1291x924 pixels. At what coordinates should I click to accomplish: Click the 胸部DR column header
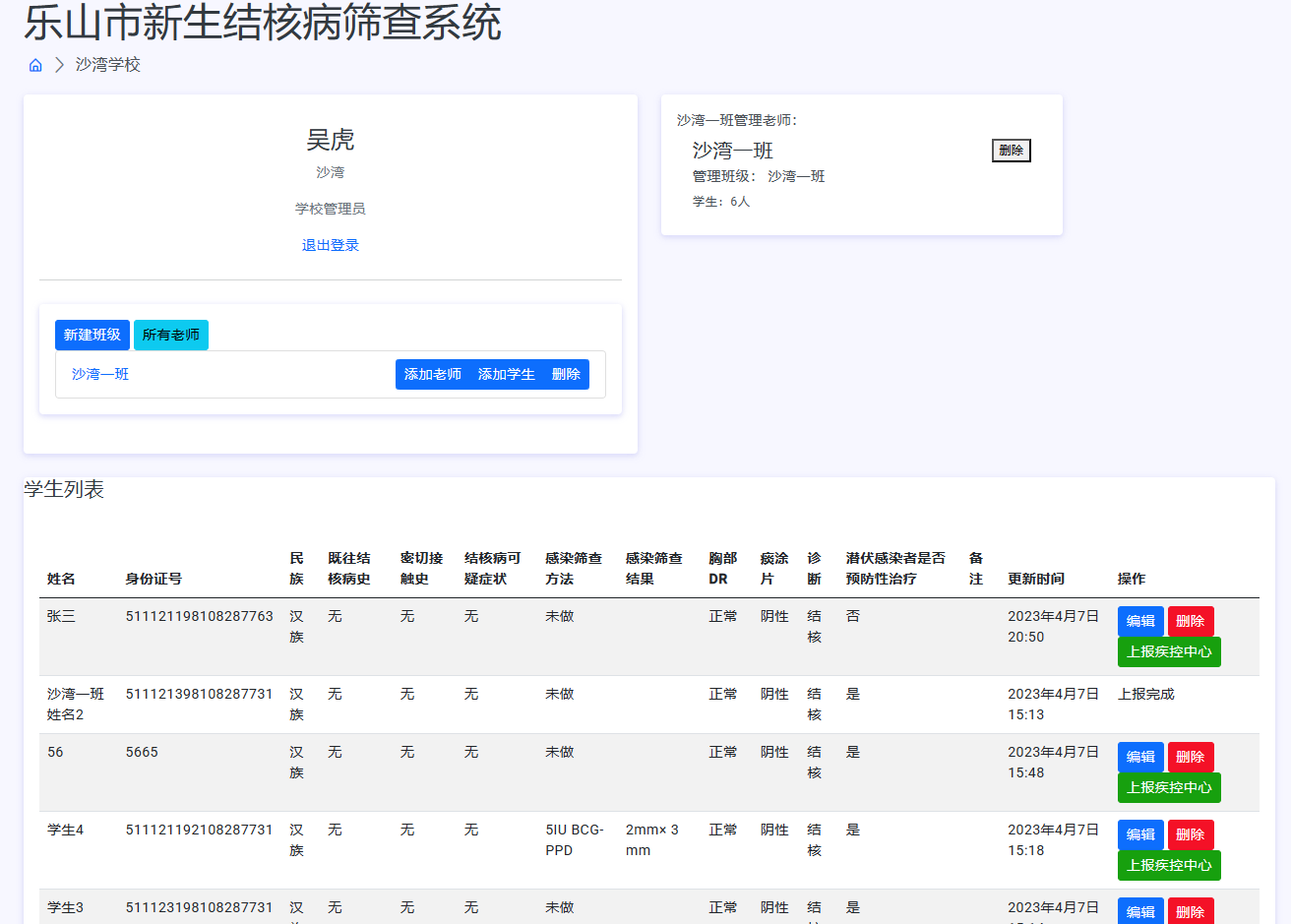point(723,568)
